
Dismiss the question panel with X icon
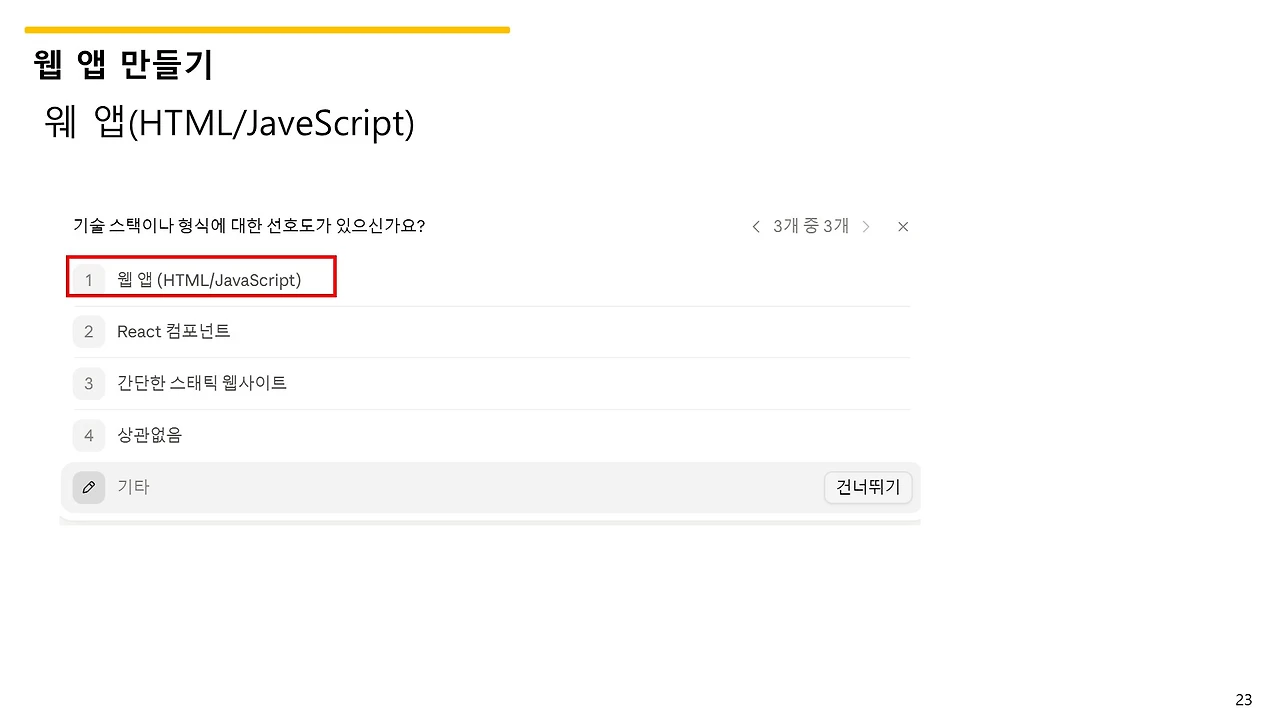click(x=903, y=227)
